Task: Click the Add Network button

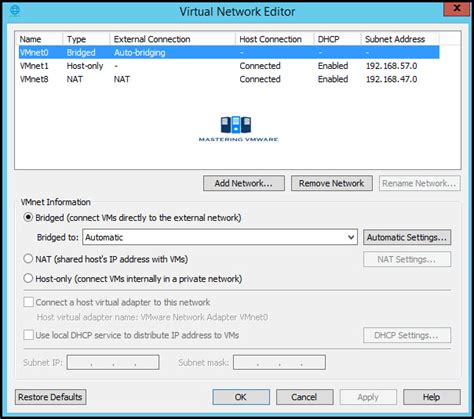Action: click(x=244, y=183)
